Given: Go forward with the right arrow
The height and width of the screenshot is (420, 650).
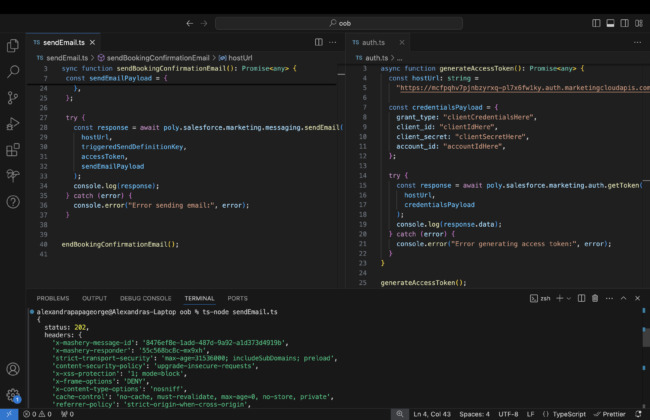Looking at the screenshot, I should [x=204, y=24].
